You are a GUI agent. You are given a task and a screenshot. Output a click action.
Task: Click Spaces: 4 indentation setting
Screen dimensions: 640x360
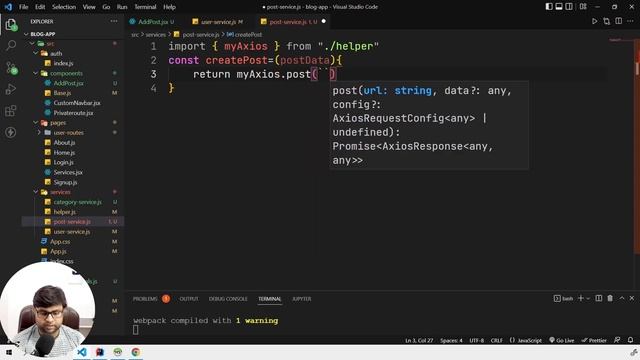451,340
